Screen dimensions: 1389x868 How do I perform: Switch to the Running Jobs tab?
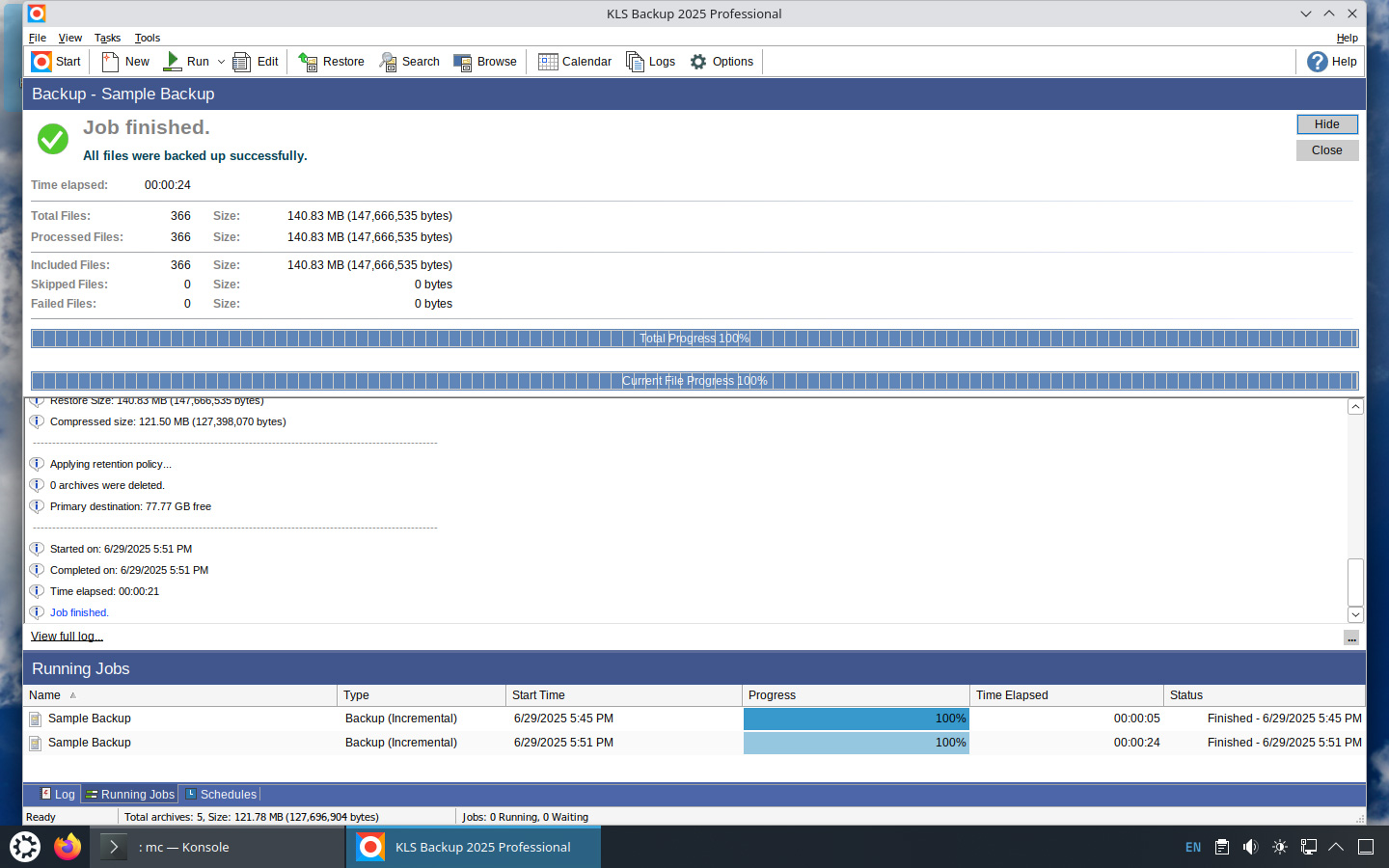tap(129, 795)
